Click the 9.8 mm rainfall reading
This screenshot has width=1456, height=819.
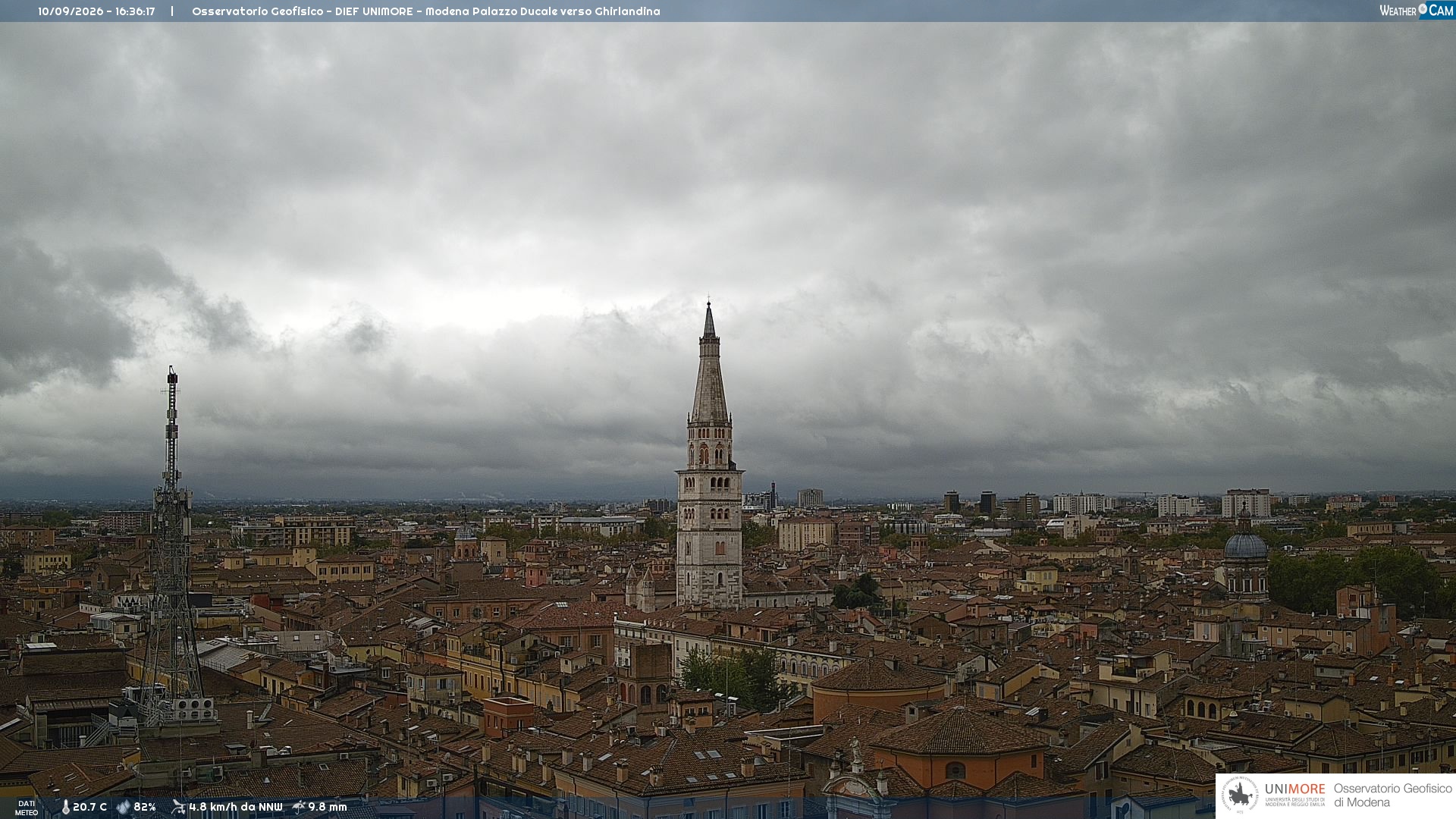coord(328,807)
